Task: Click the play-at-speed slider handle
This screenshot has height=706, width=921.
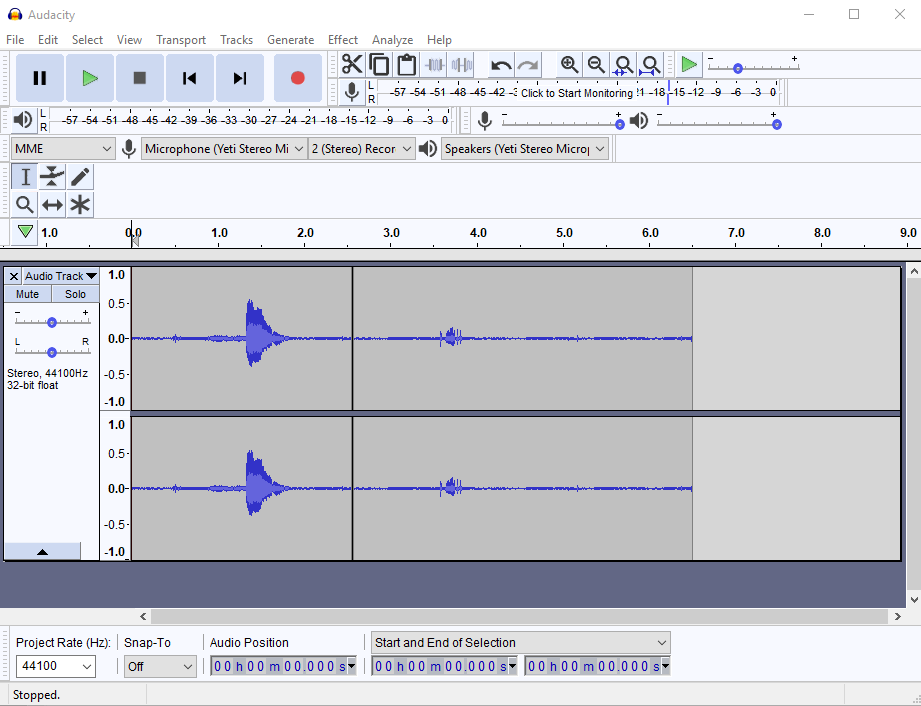Action: [x=738, y=68]
